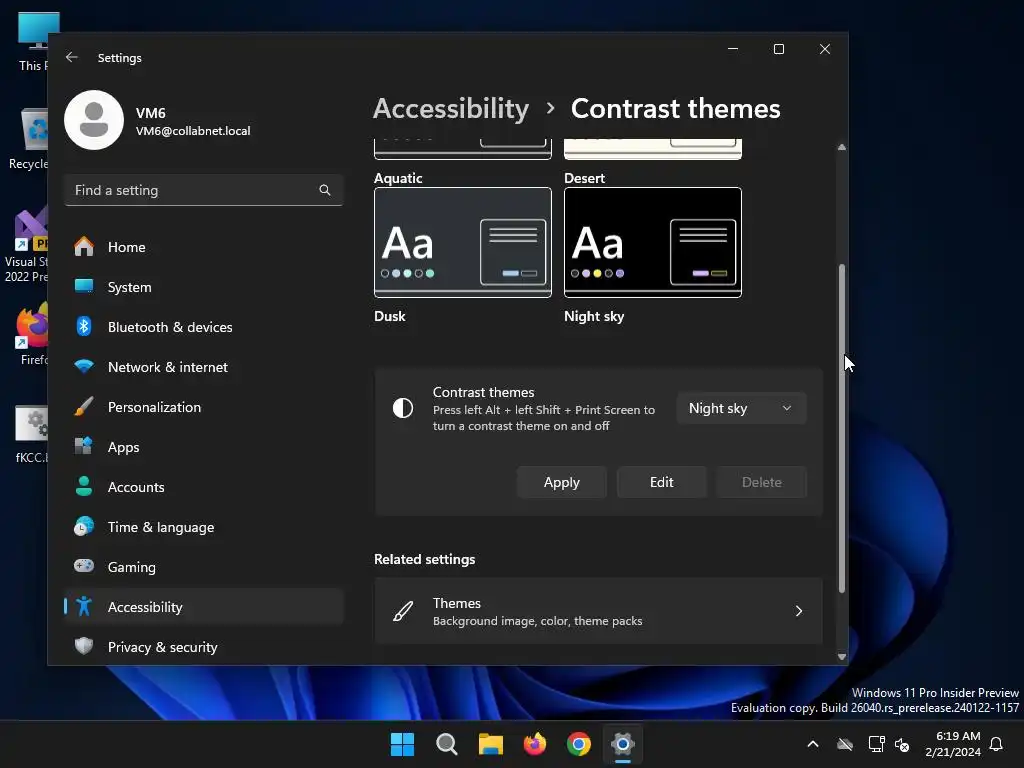This screenshot has width=1024, height=768.
Task: Select the Night sky theme preview
Action: (653, 242)
